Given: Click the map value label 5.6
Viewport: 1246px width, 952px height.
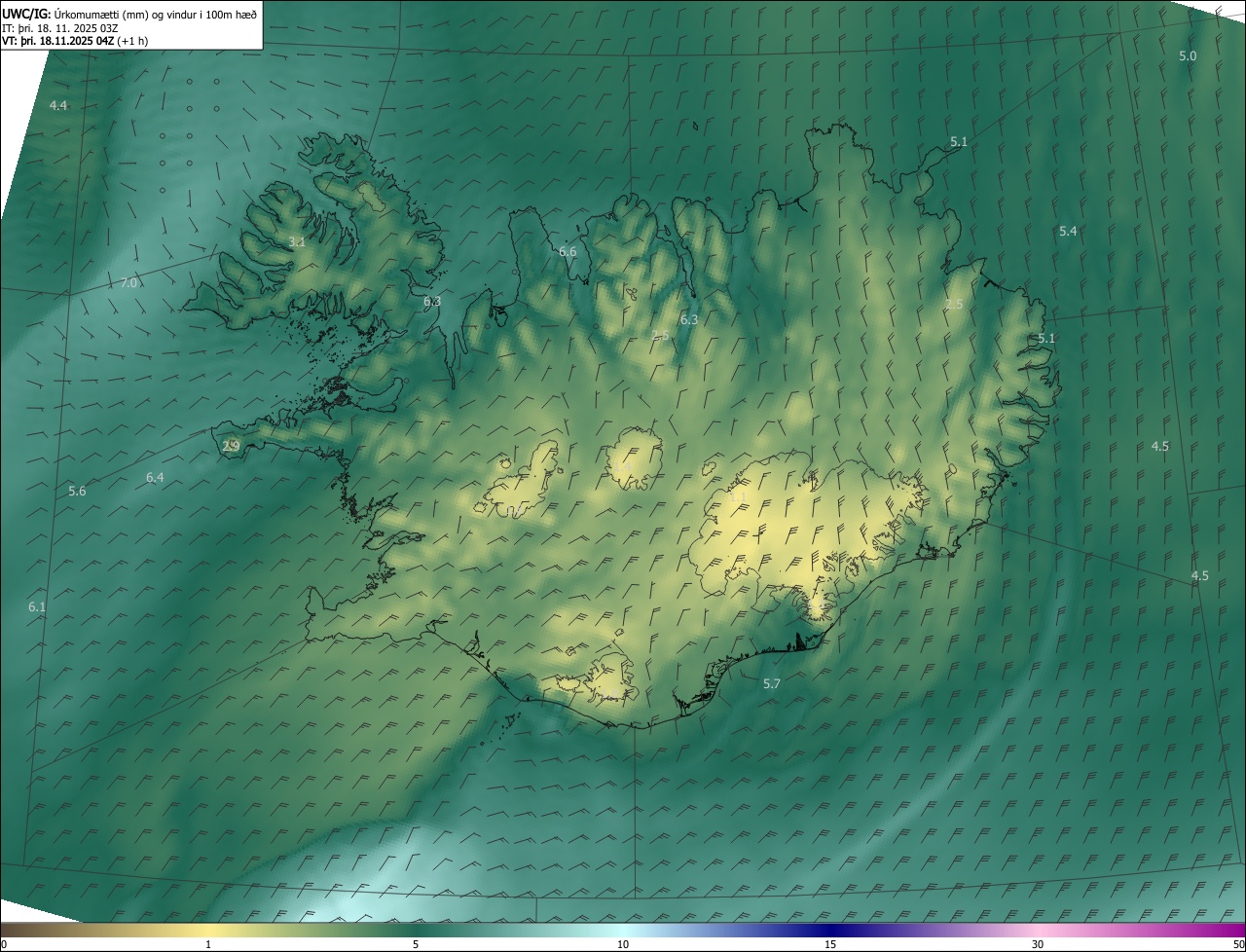Looking at the screenshot, I should click(x=77, y=491).
